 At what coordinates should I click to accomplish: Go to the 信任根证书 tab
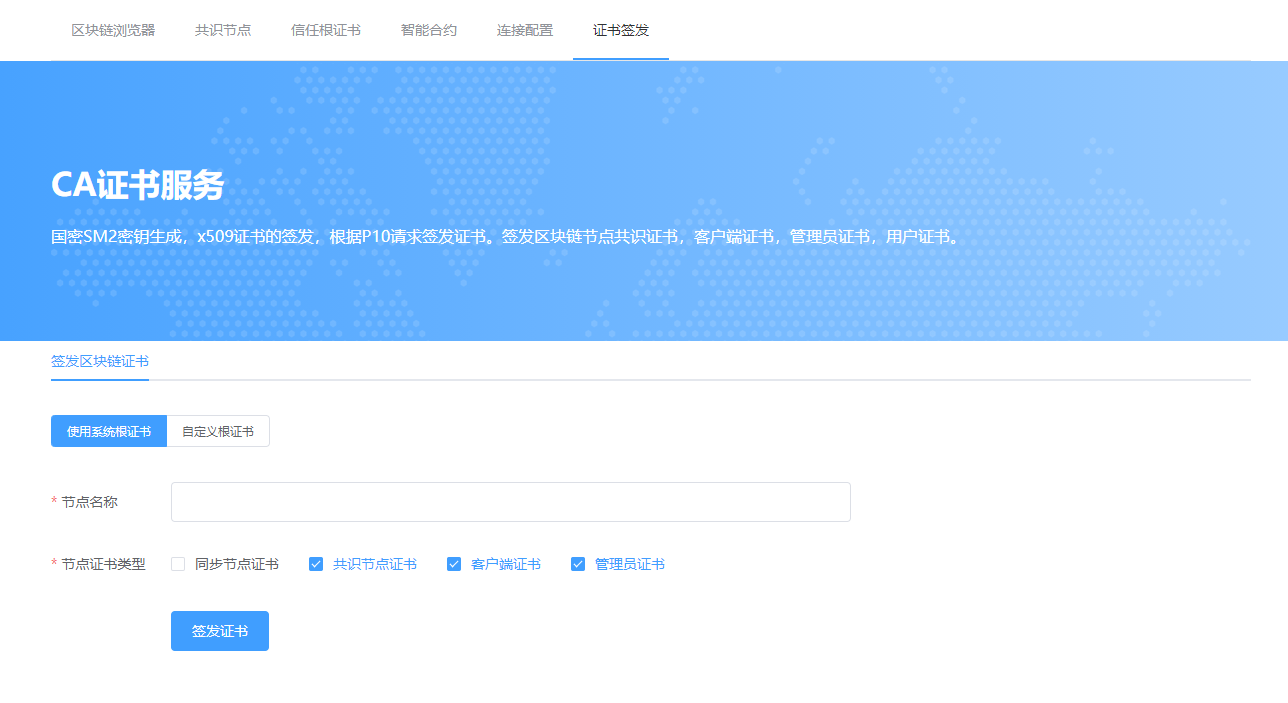(326, 30)
